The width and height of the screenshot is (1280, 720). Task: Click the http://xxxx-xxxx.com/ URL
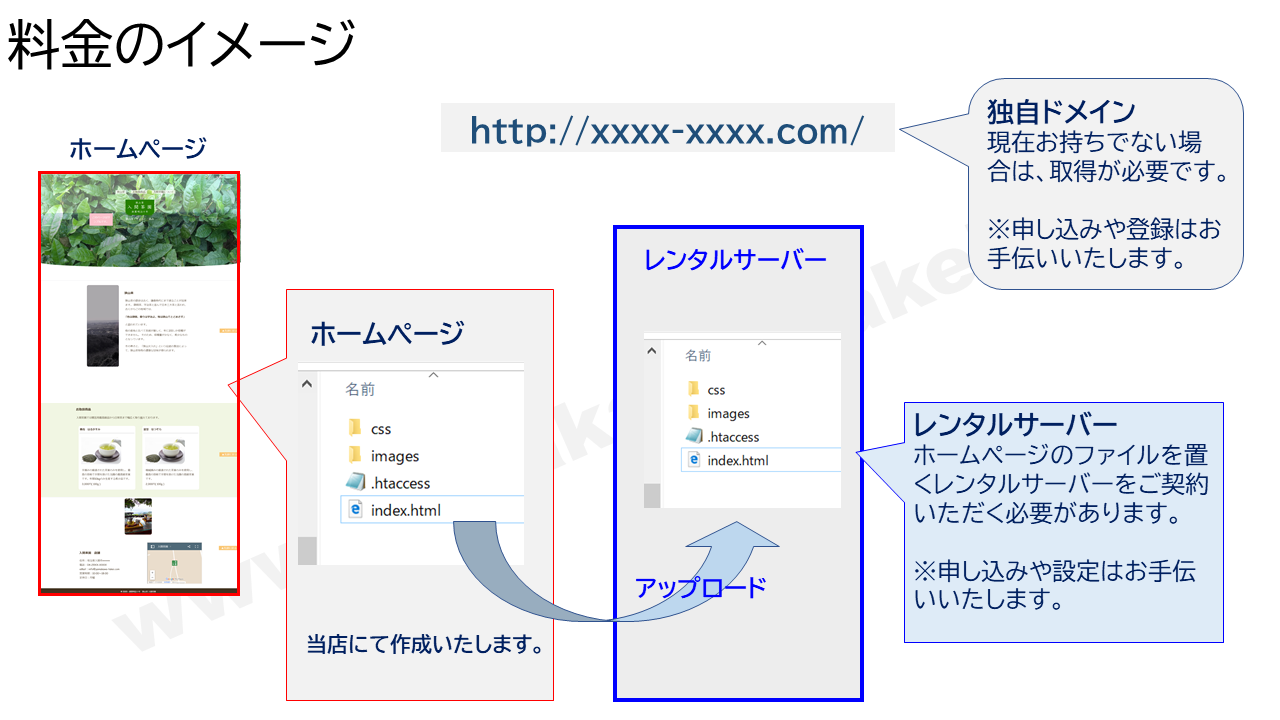(667, 130)
